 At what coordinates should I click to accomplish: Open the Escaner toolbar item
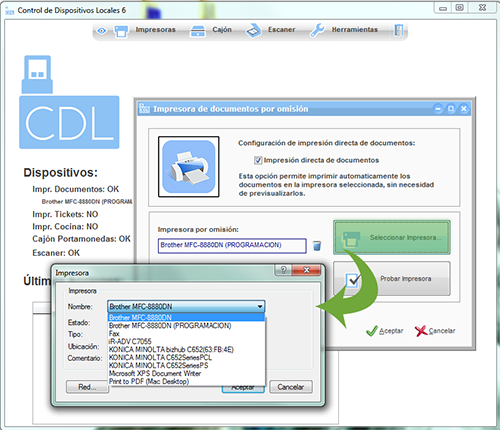pyautogui.click(x=271, y=31)
